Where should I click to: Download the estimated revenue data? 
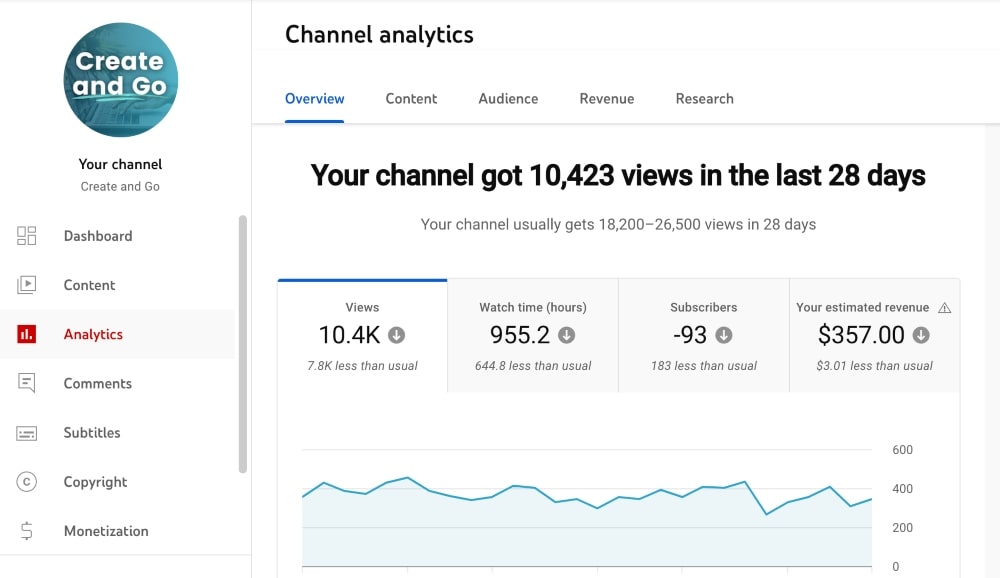[x=919, y=335]
